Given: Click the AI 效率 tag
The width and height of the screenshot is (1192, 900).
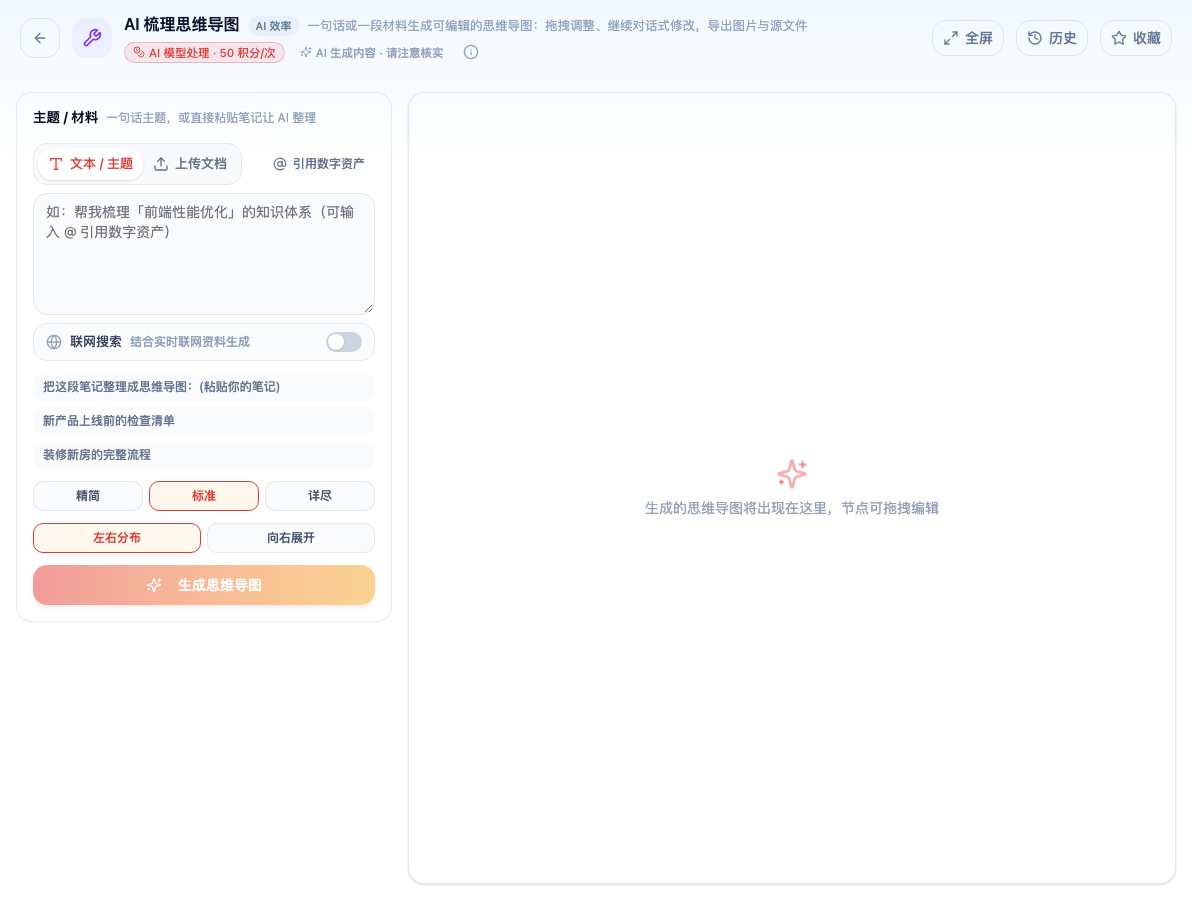Looking at the screenshot, I should point(274,26).
